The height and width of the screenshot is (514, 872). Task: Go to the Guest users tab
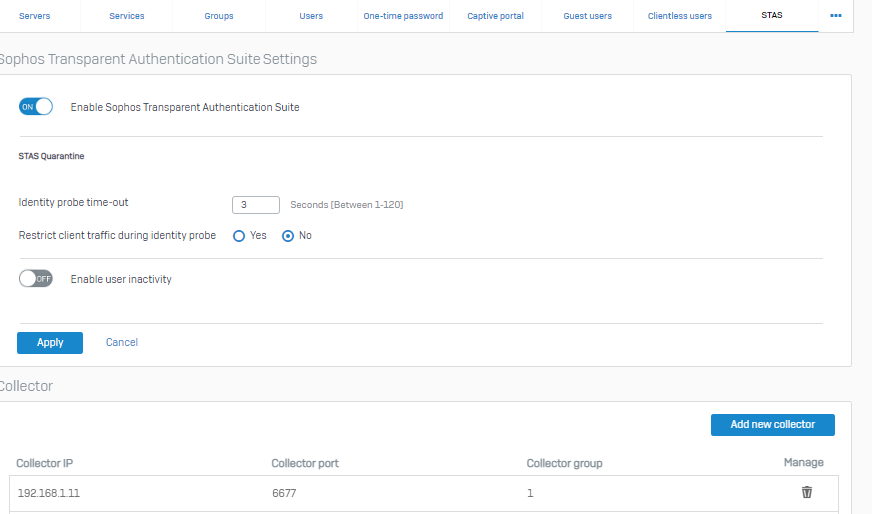pyautogui.click(x=588, y=16)
